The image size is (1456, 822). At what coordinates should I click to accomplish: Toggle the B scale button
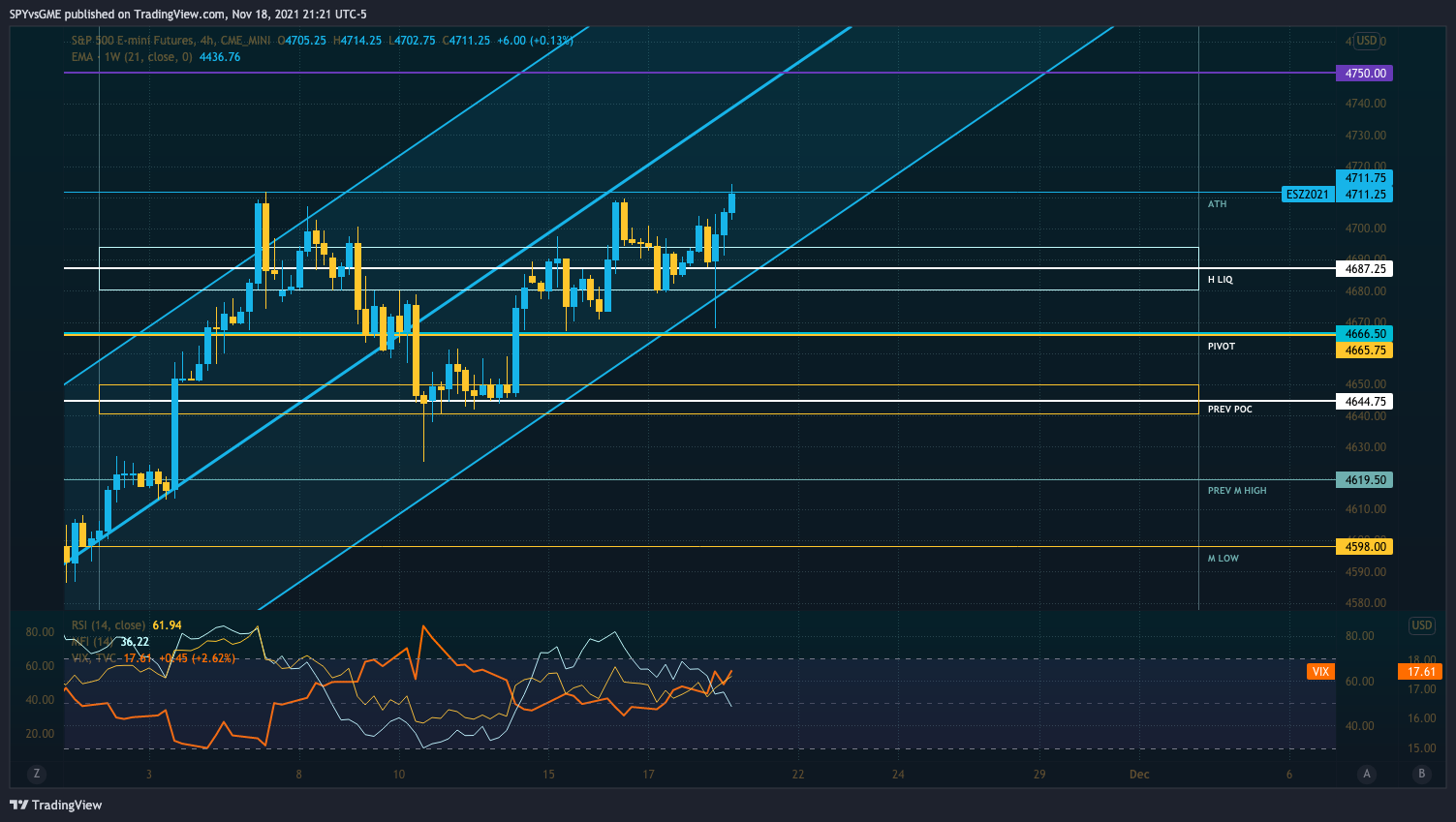pos(1422,774)
